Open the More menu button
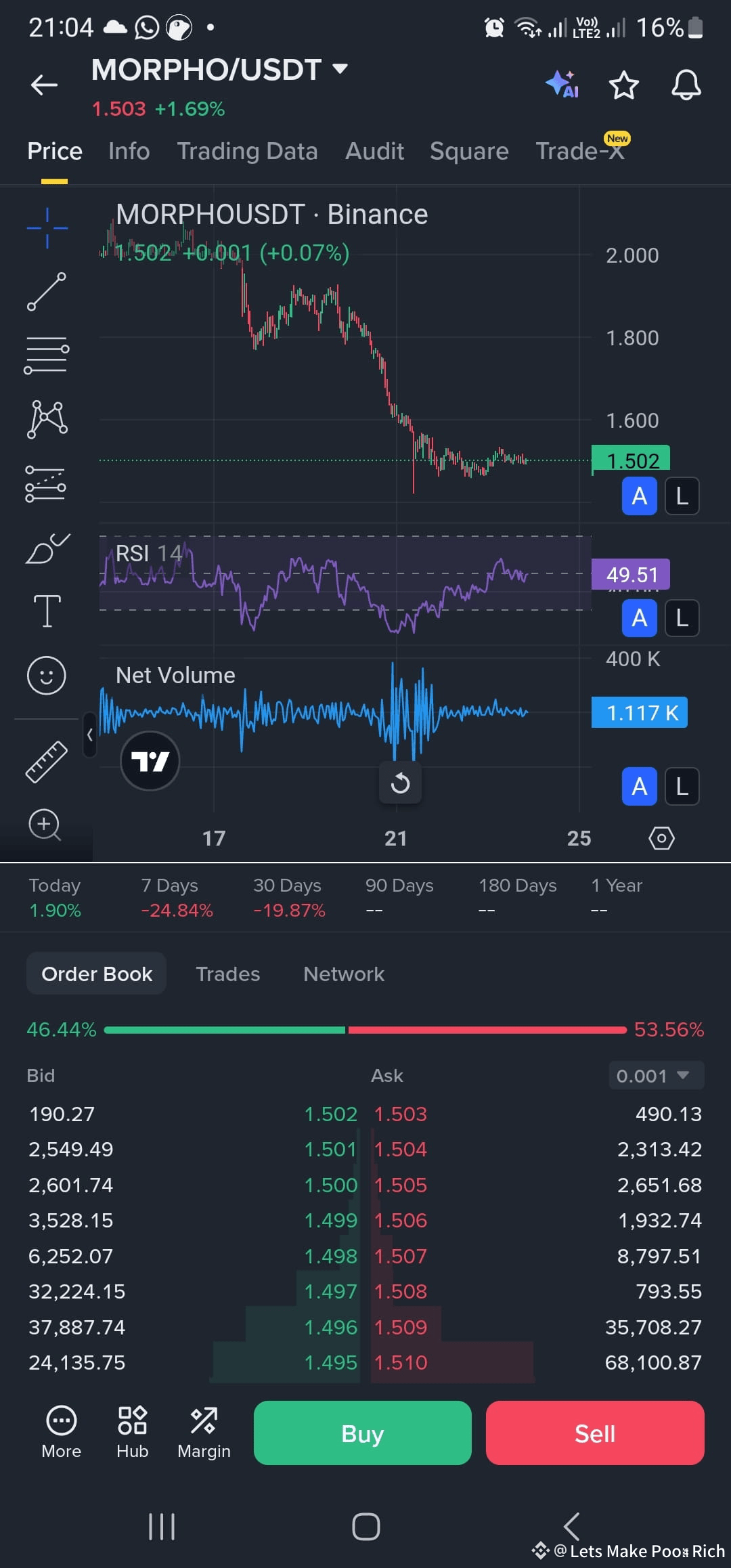The image size is (731, 1568). [x=61, y=1431]
